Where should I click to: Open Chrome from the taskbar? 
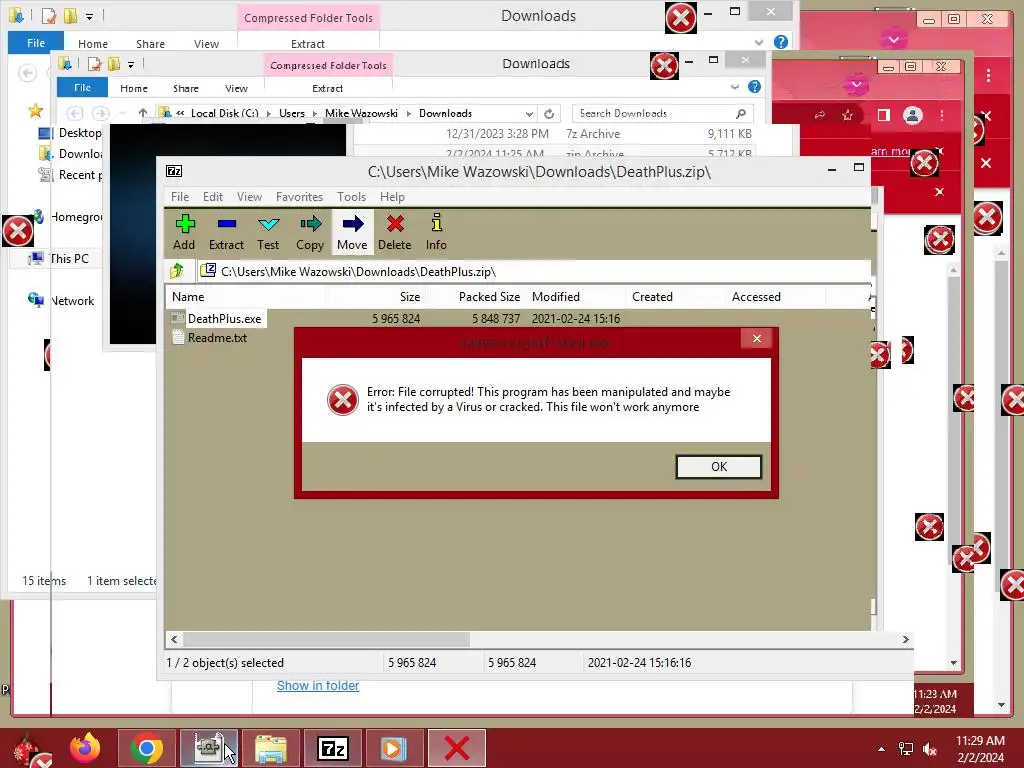click(147, 748)
